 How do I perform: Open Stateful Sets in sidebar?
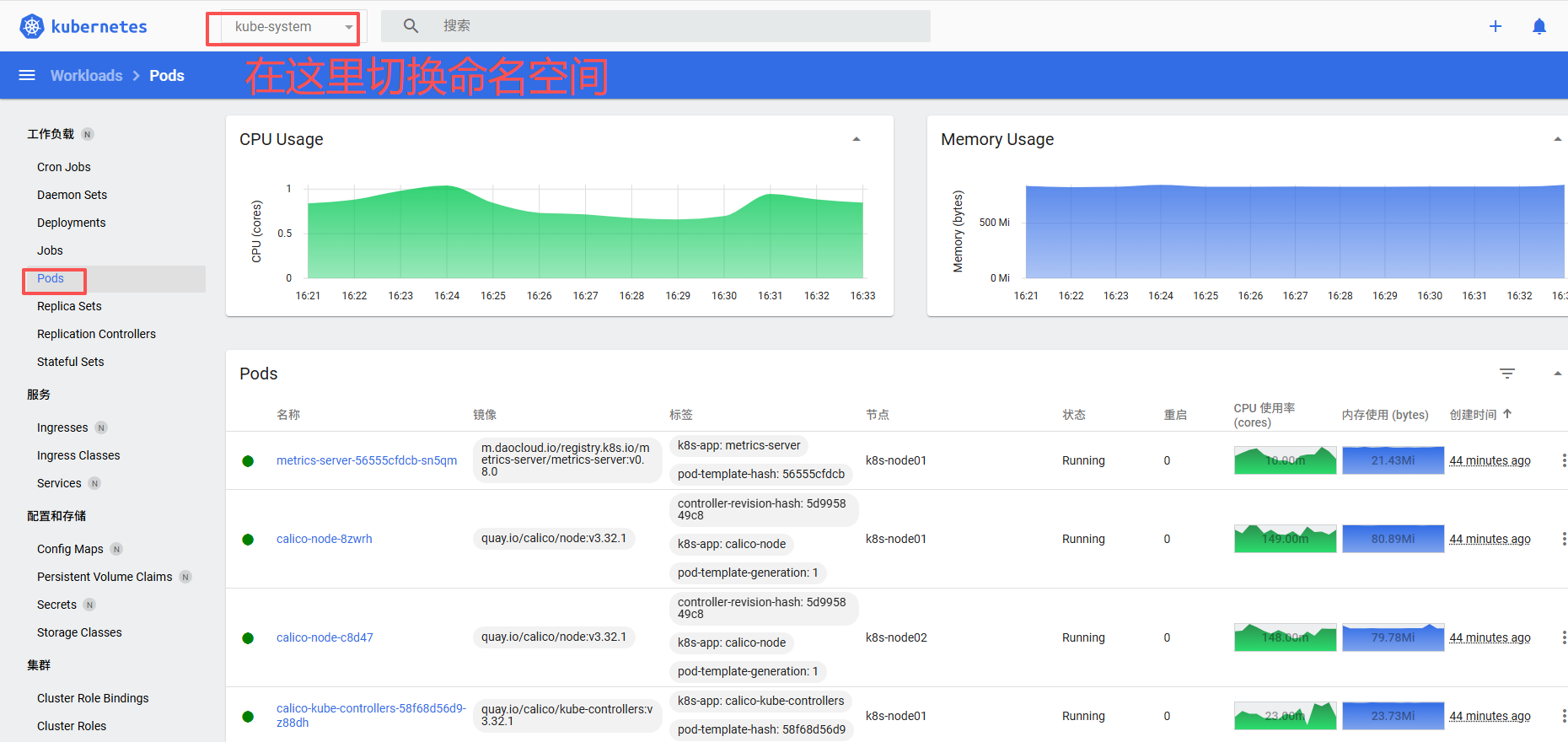(x=71, y=362)
